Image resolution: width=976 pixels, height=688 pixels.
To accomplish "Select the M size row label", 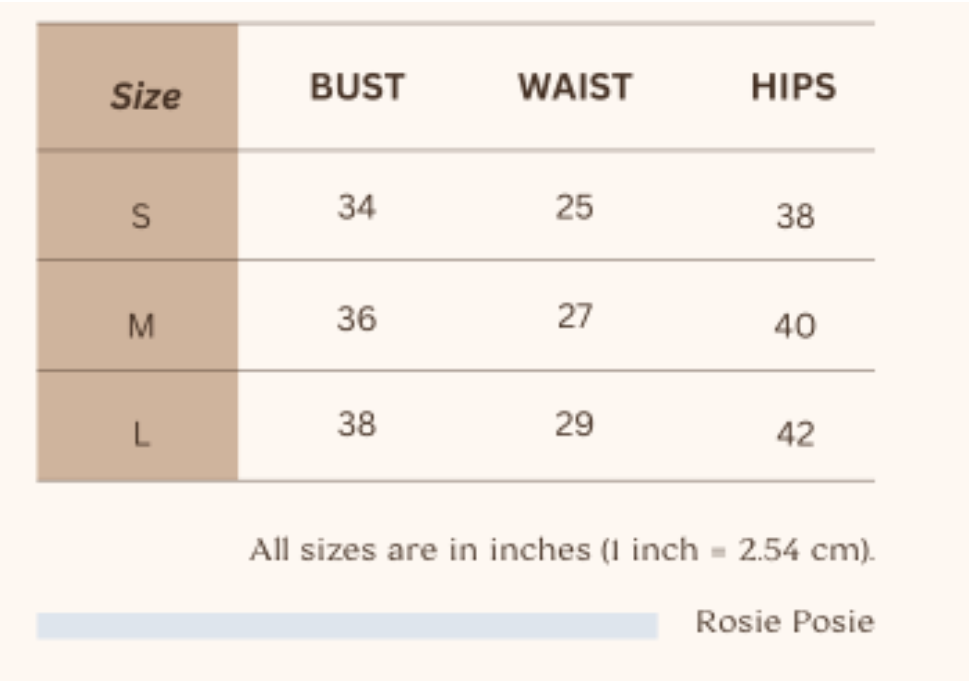I will tap(142, 326).
